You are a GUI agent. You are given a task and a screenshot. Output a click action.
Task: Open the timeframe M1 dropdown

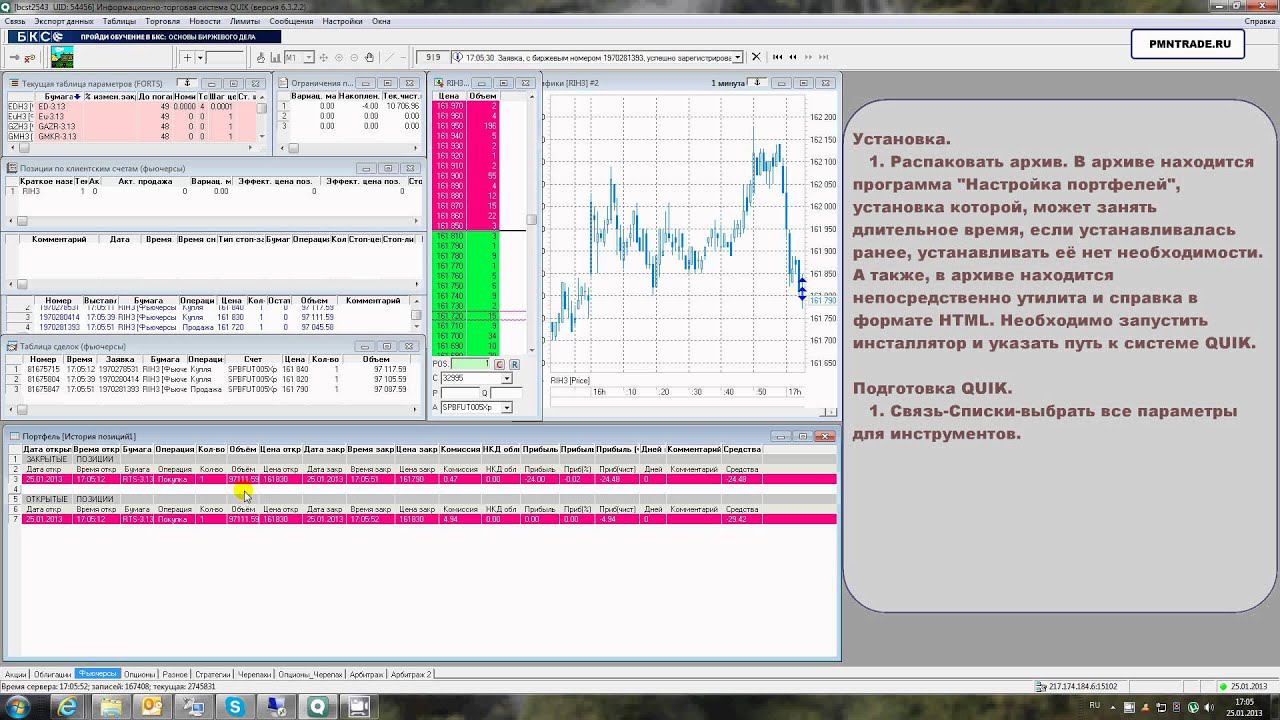(x=309, y=58)
